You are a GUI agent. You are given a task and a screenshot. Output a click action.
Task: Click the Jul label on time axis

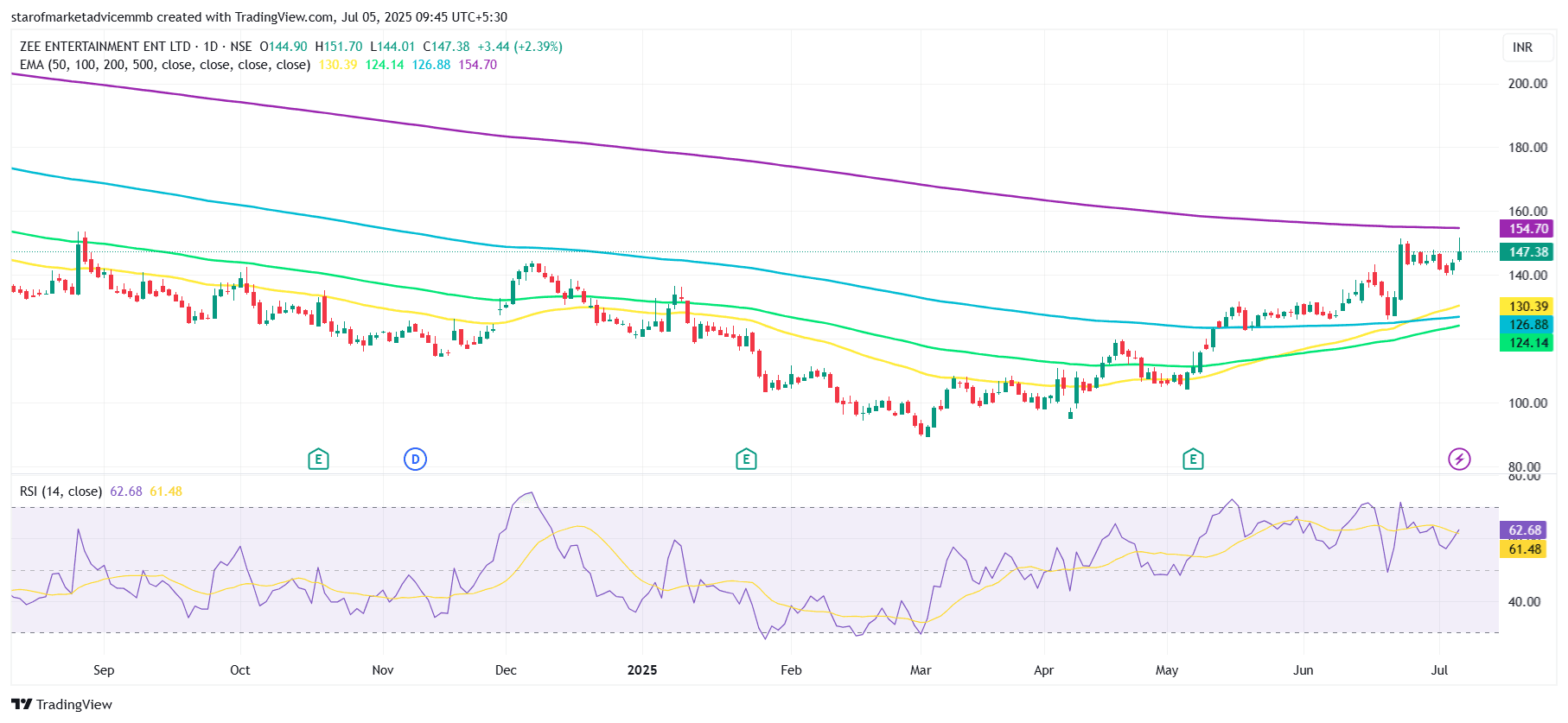[x=1439, y=670]
